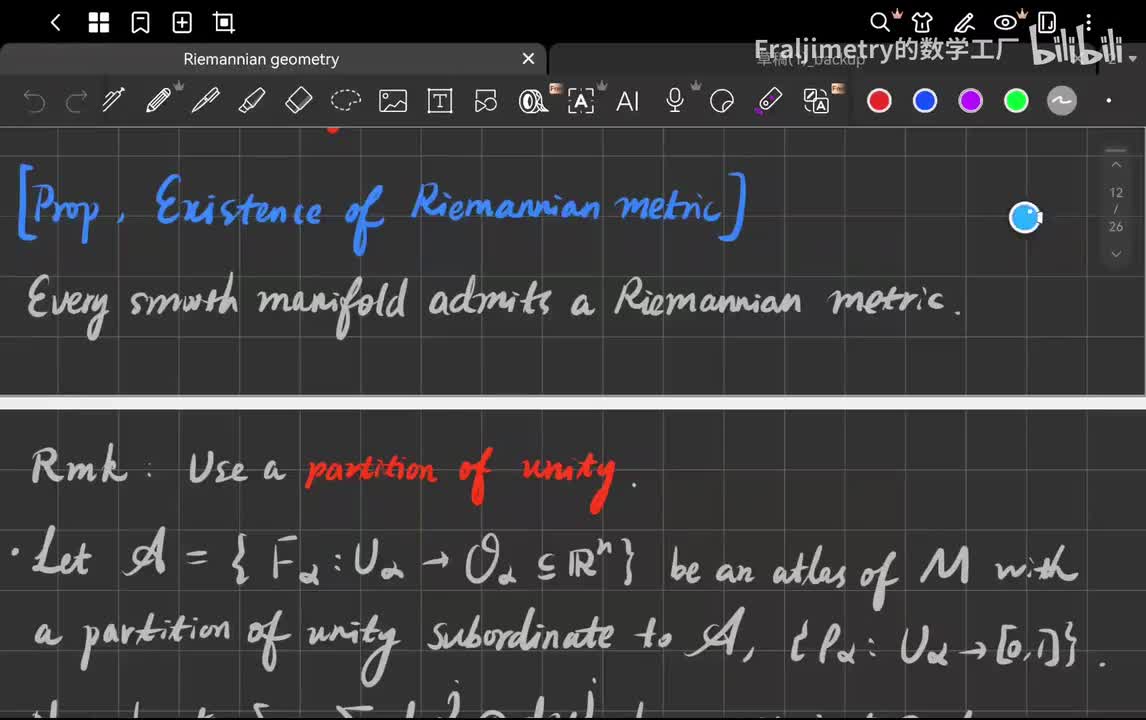Insert a text box
Image resolution: width=1146 pixels, height=720 pixels.
pos(439,101)
